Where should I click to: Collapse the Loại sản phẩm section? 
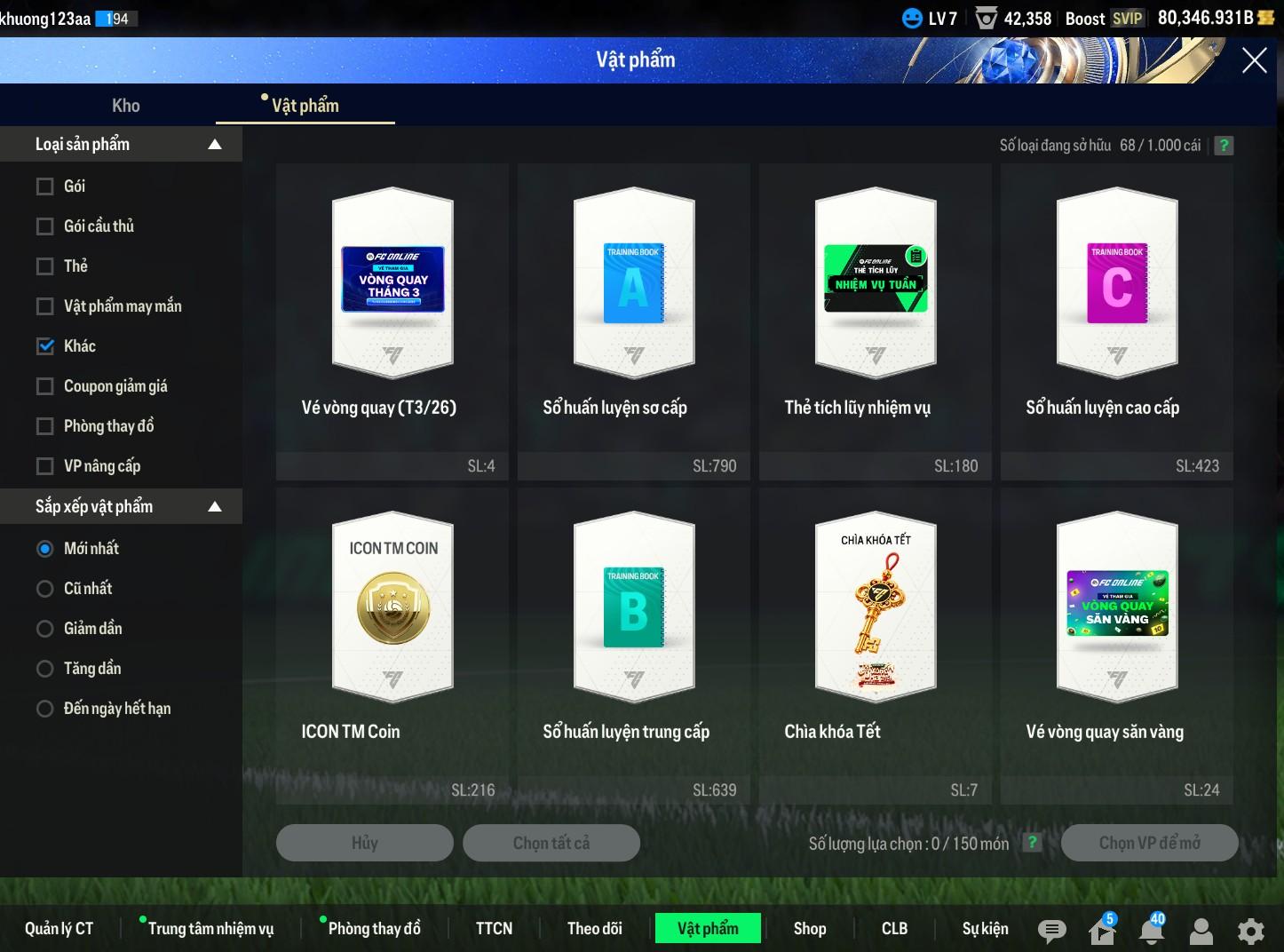(214, 145)
